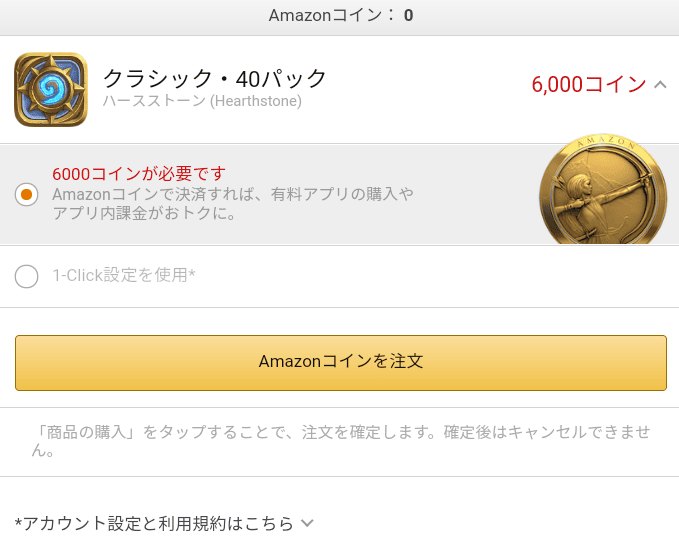
Task: Click the 1-Click設定を使用 option label
Action: click(x=123, y=275)
